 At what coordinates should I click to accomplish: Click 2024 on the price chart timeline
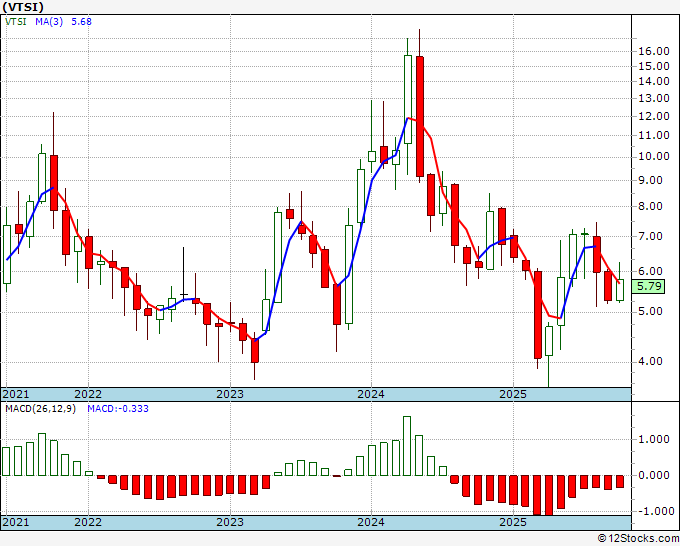(371, 394)
